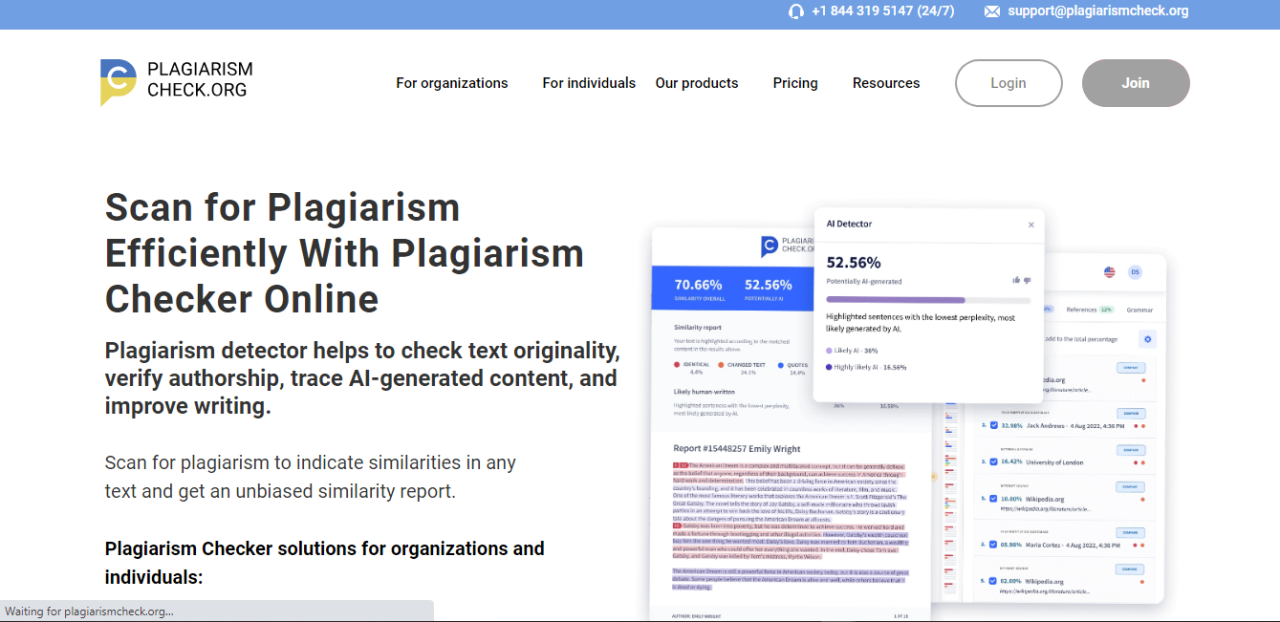The height and width of the screenshot is (622, 1280).
Task: Click the DS user avatar
Action: [1134, 271]
